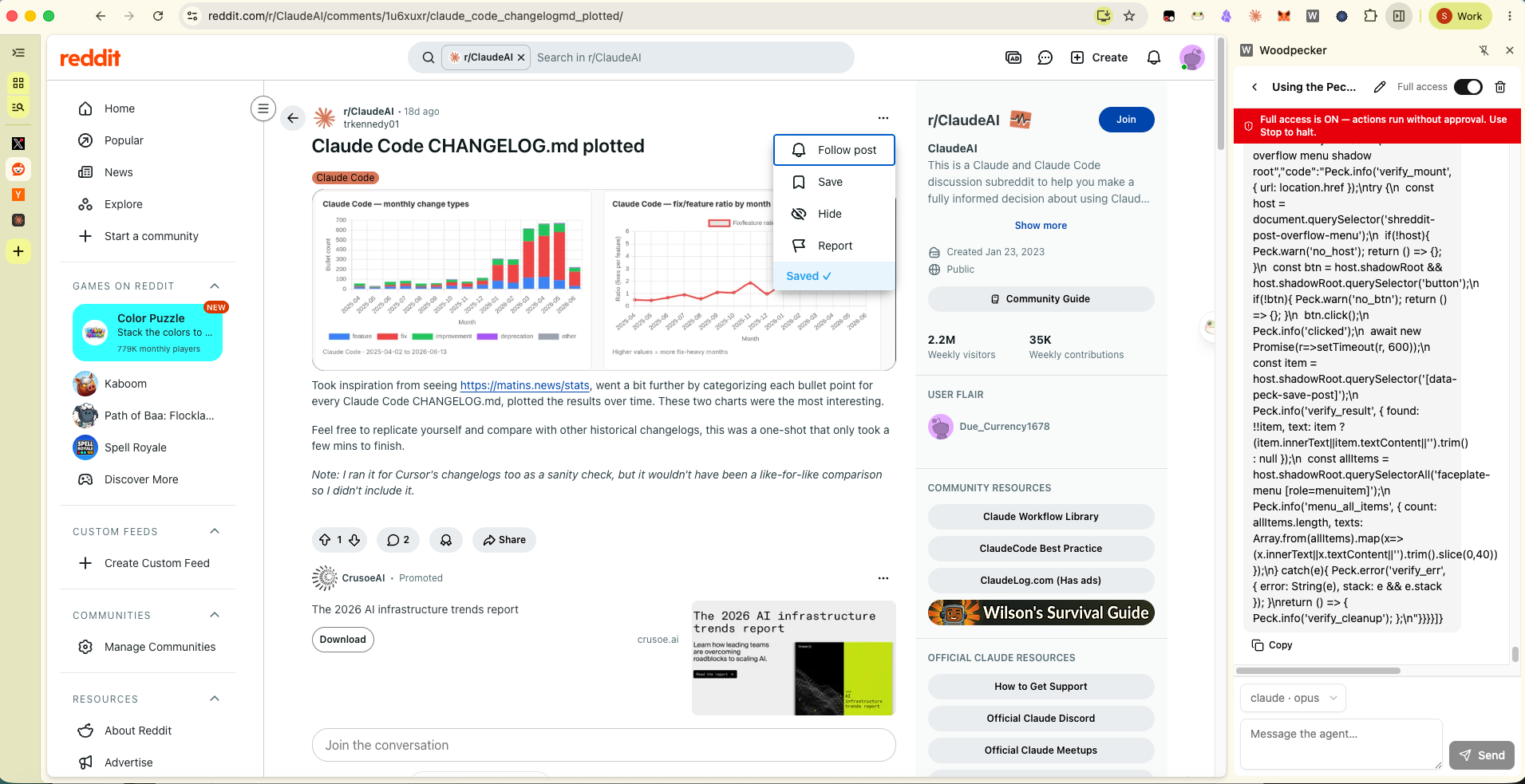Collapse the Reddit left navigation with hamburger button
The width and height of the screenshot is (1525, 784).
coord(263,108)
